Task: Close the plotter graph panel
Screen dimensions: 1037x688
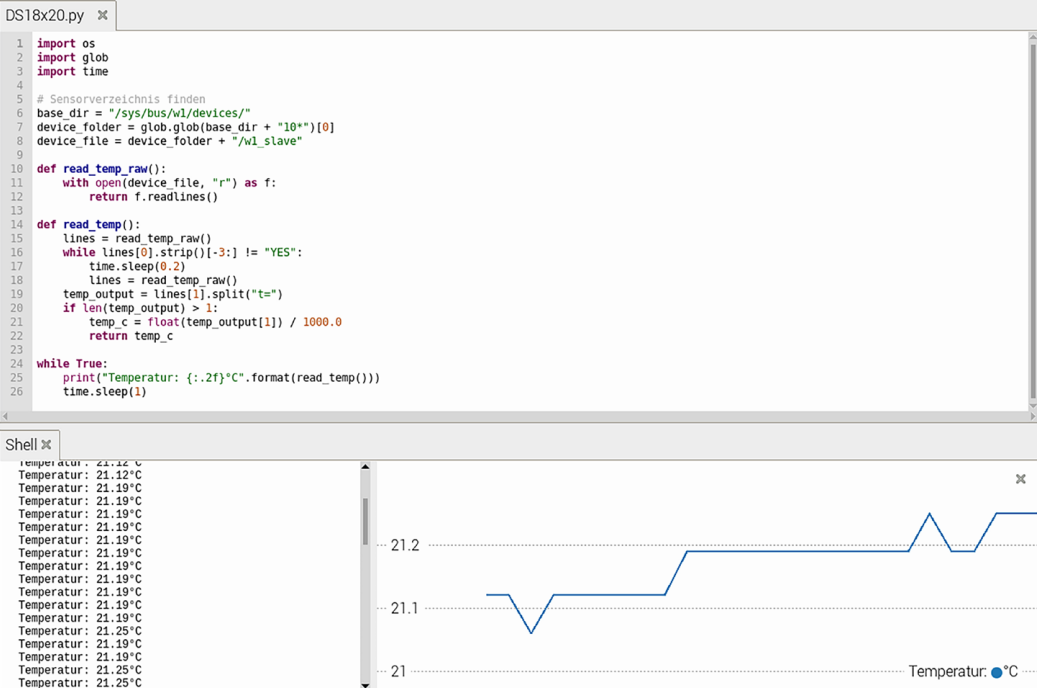Action: [x=1020, y=479]
